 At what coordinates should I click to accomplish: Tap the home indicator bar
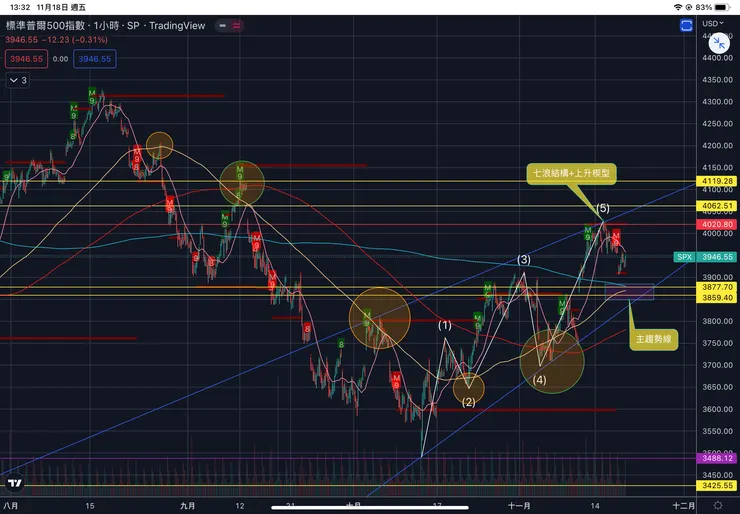[370, 508]
